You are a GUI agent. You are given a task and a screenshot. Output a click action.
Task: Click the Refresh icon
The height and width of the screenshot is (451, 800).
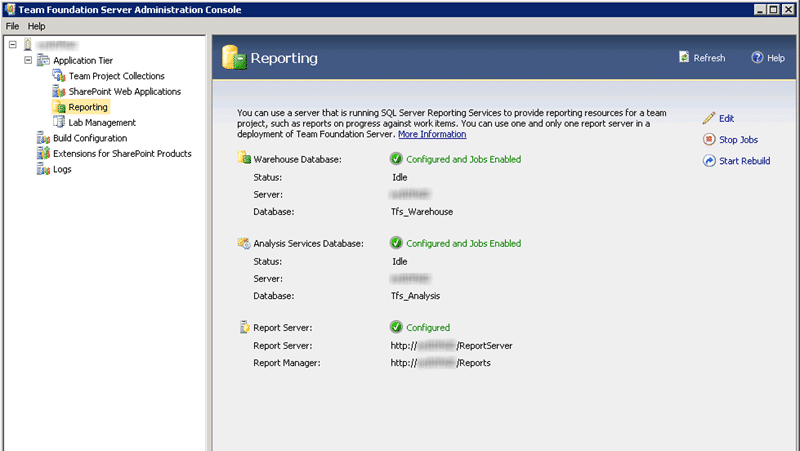click(x=684, y=57)
